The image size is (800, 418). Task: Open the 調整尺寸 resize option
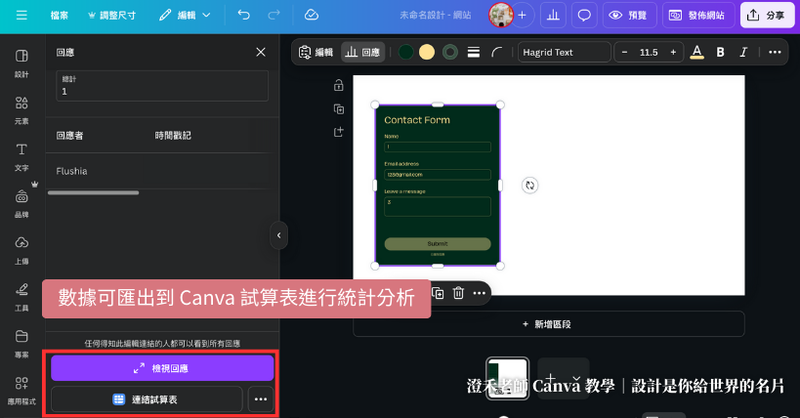(x=112, y=15)
